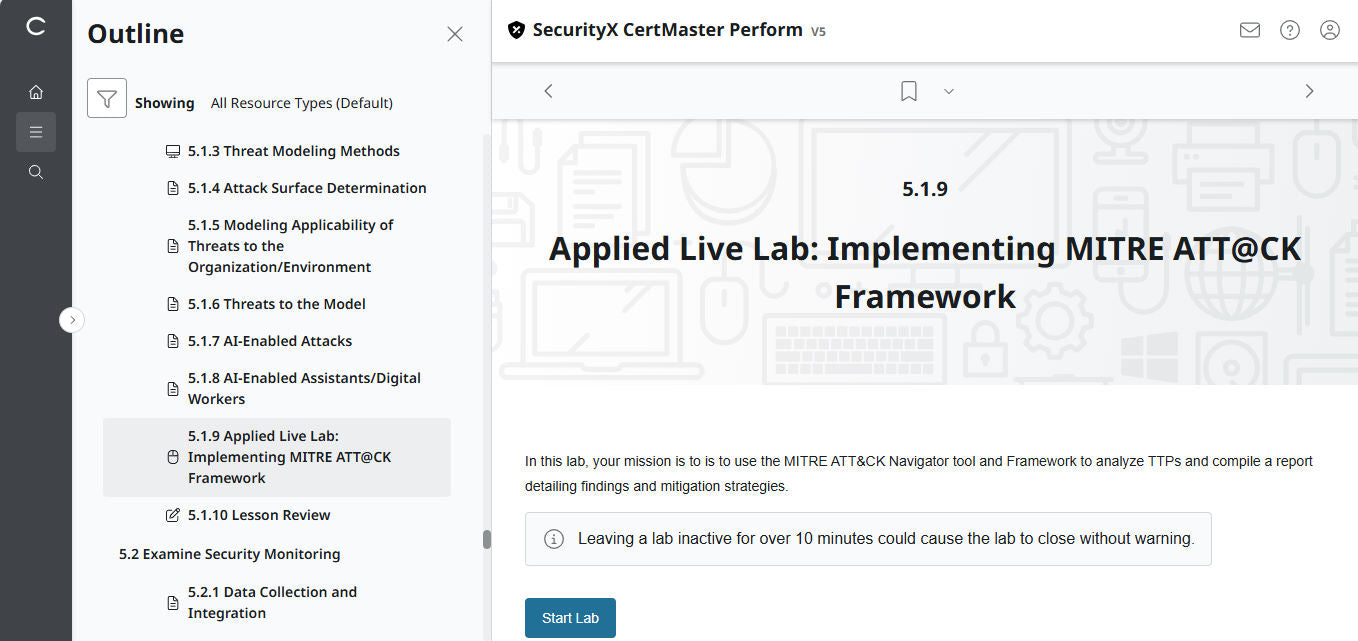Select 5.2.1 Data Collection and Integration
This screenshot has height=641, width=1358.
[272, 601]
